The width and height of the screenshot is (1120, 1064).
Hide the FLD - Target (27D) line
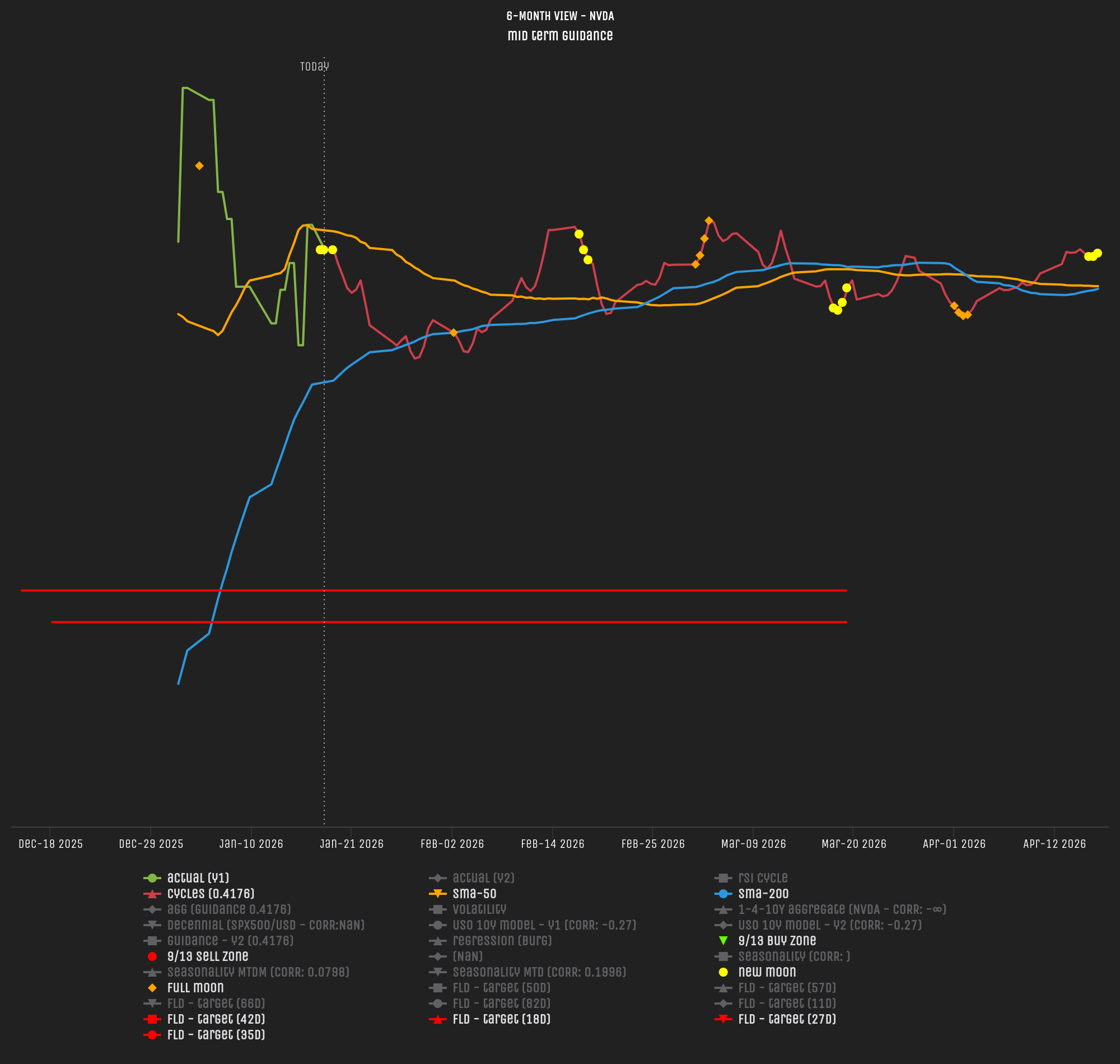[x=787, y=1019]
